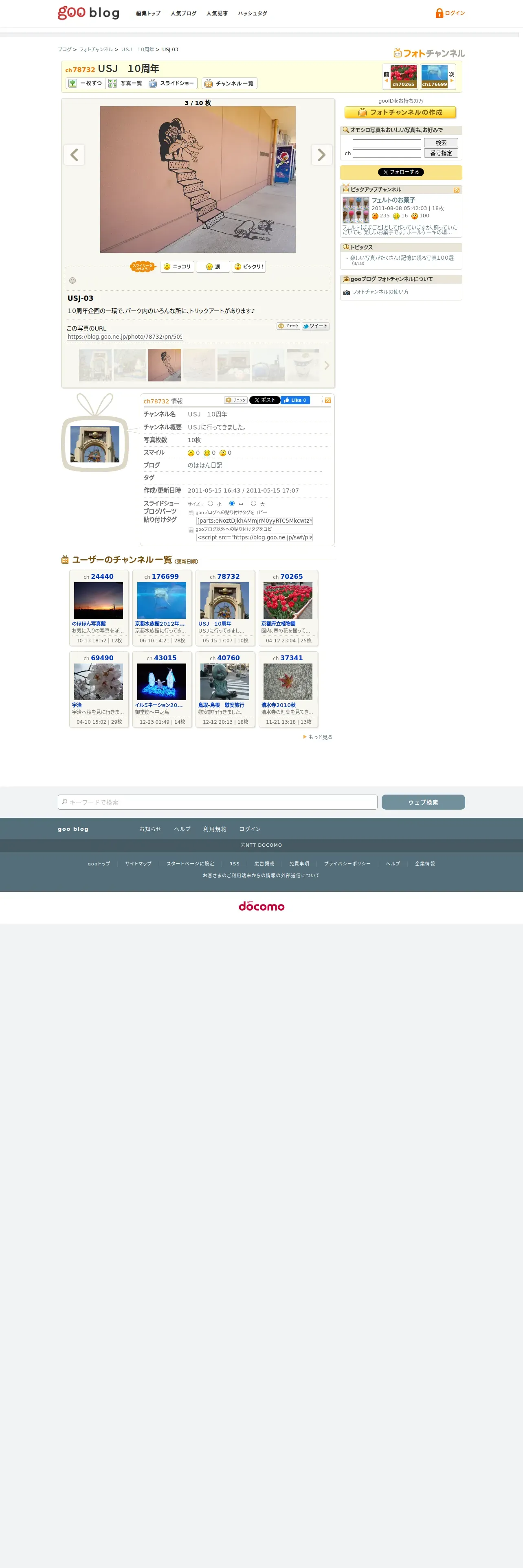Go to previous channel ch70265 thumbnail

point(403,77)
